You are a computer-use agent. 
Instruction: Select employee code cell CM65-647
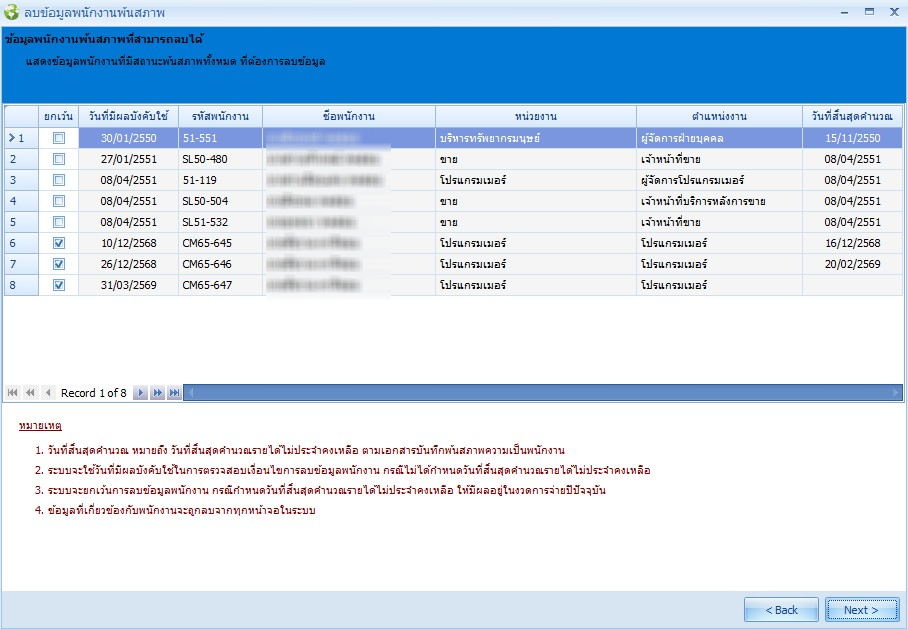pos(221,285)
